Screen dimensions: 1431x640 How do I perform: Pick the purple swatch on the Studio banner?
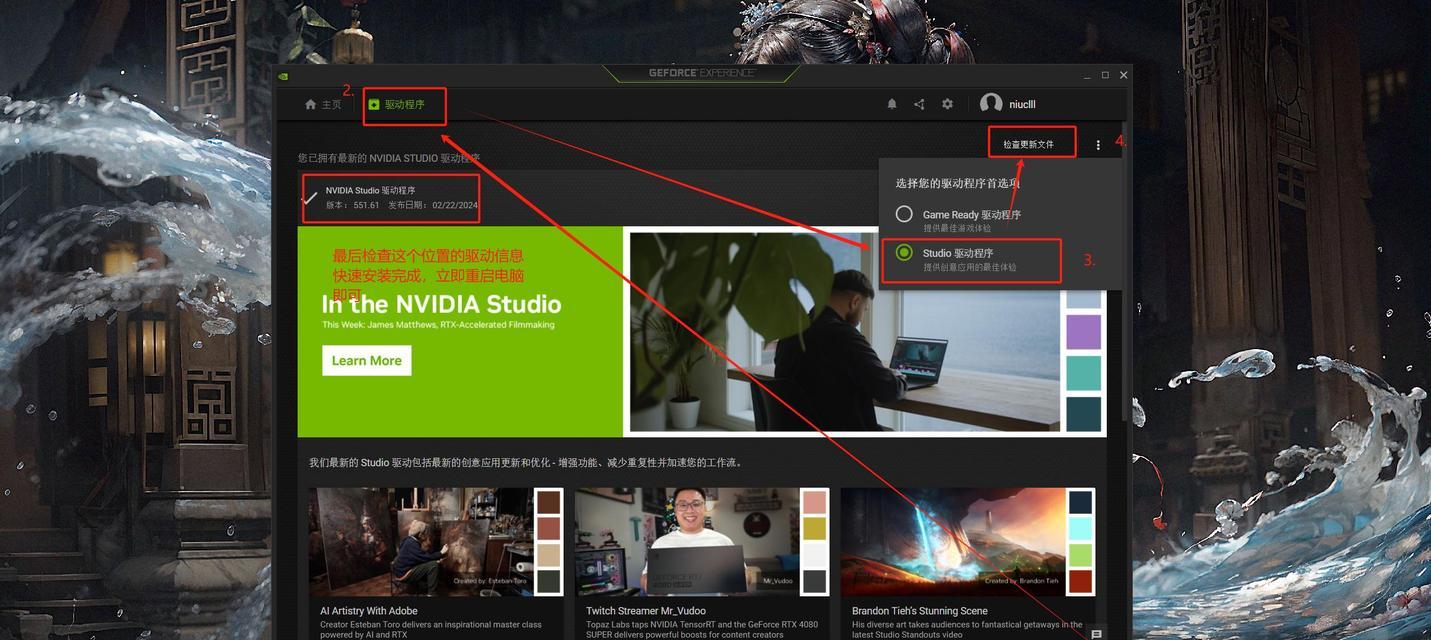1083,332
